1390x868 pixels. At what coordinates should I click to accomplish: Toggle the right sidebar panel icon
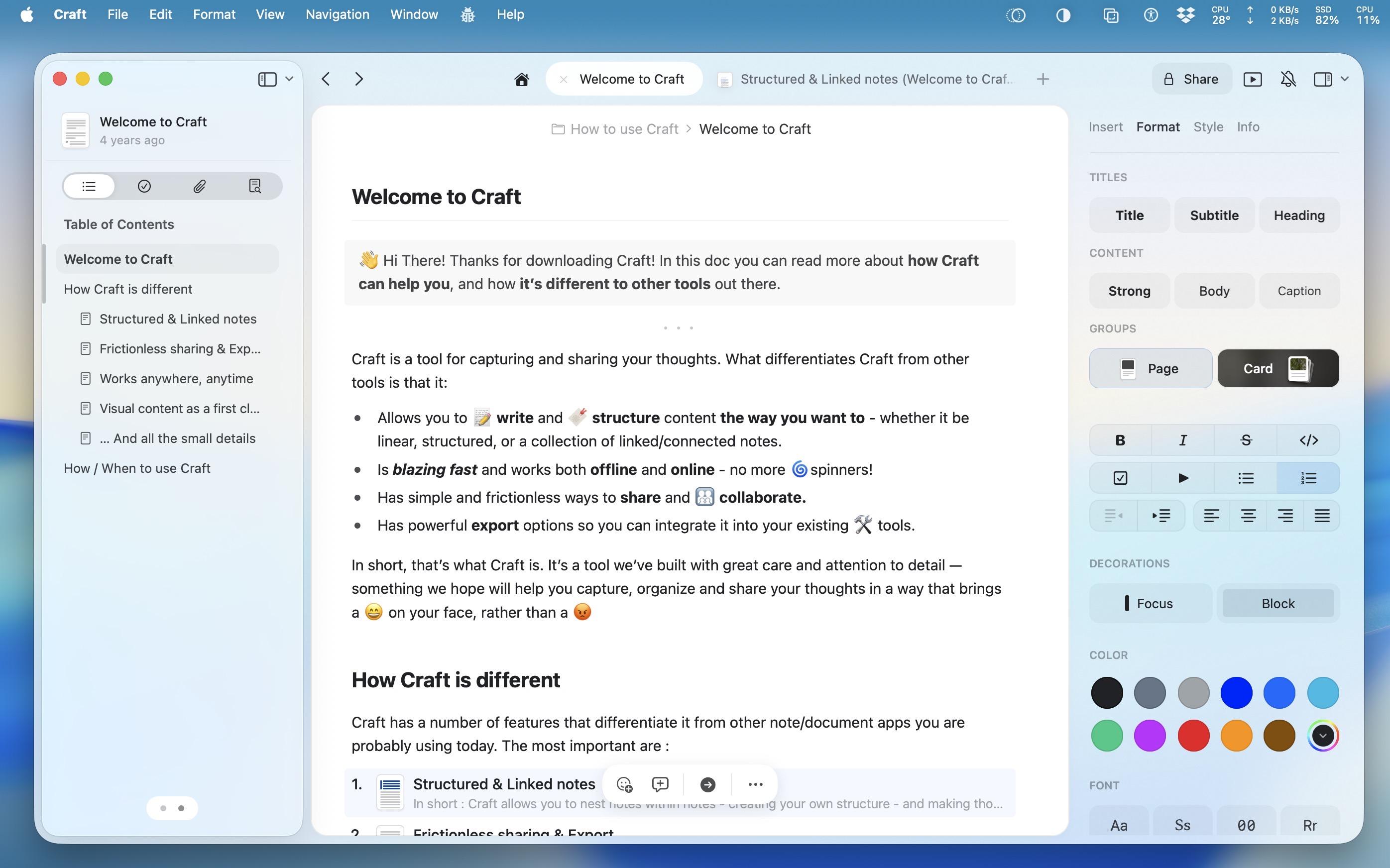tap(1323, 79)
